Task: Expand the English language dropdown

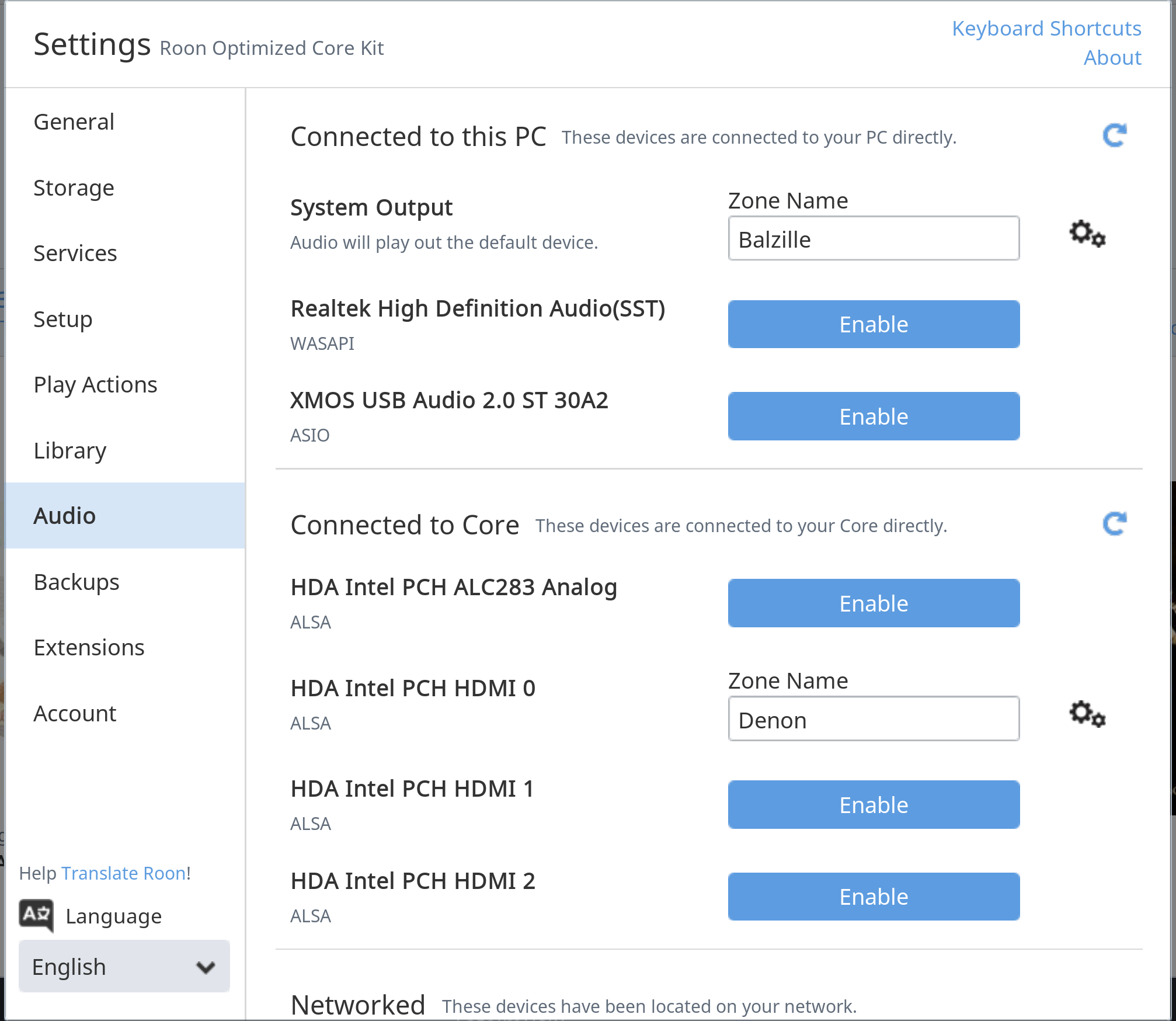Action: click(x=124, y=966)
